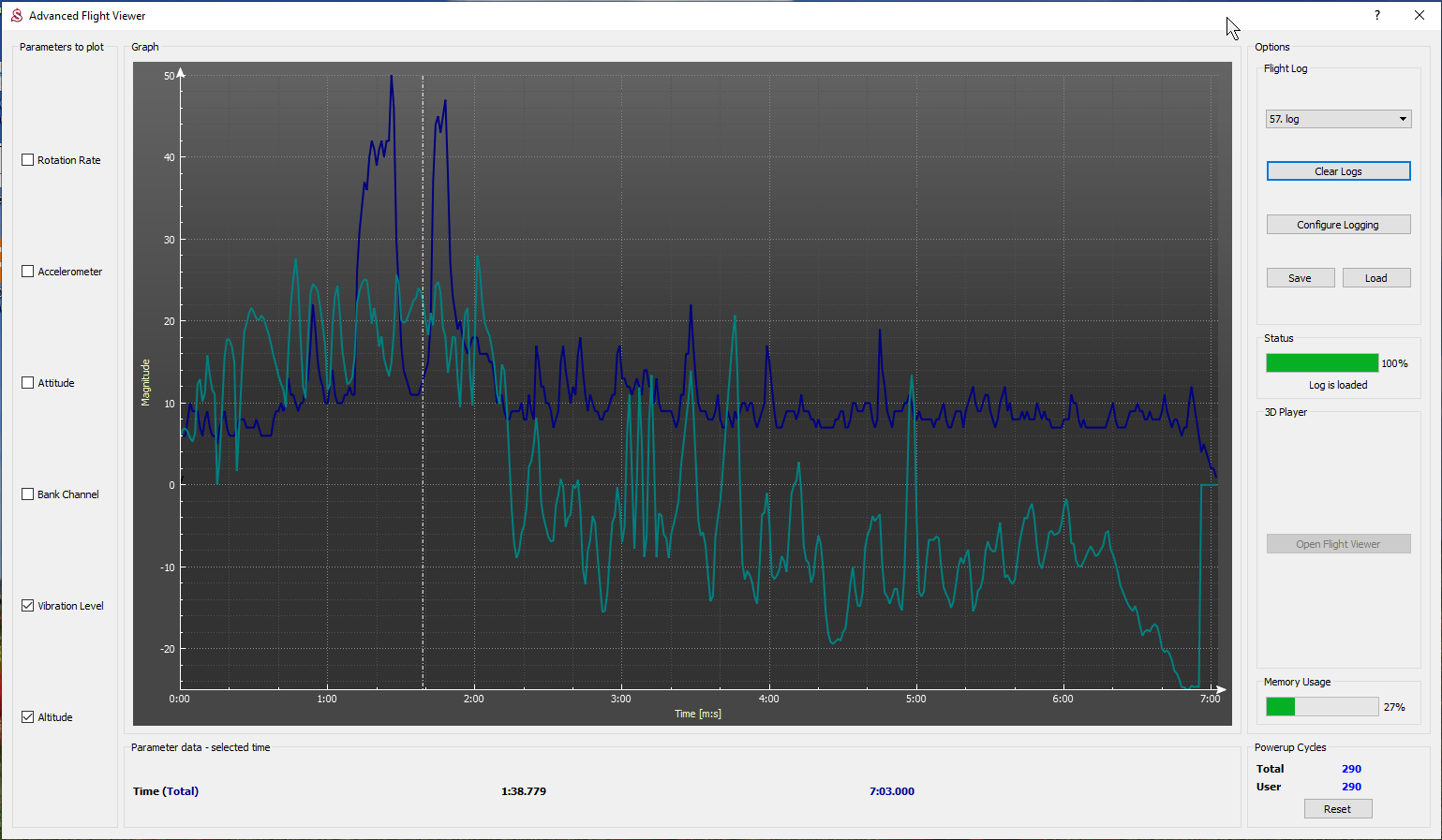This screenshot has width=1442, height=840.
Task: Click the Load button
Action: [x=1375, y=278]
